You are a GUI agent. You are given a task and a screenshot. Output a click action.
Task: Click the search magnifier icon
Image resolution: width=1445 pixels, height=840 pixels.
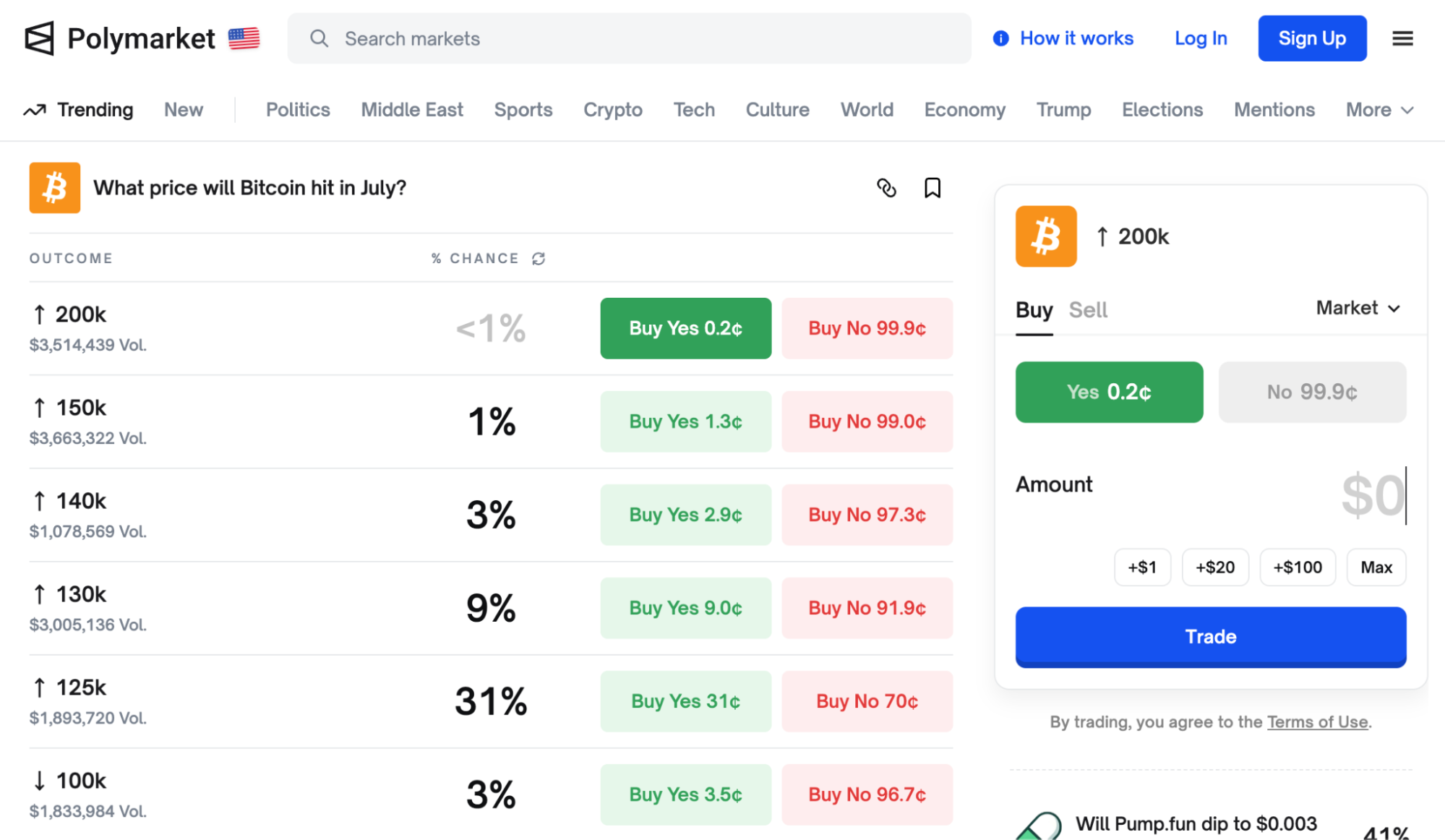(319, 38)
